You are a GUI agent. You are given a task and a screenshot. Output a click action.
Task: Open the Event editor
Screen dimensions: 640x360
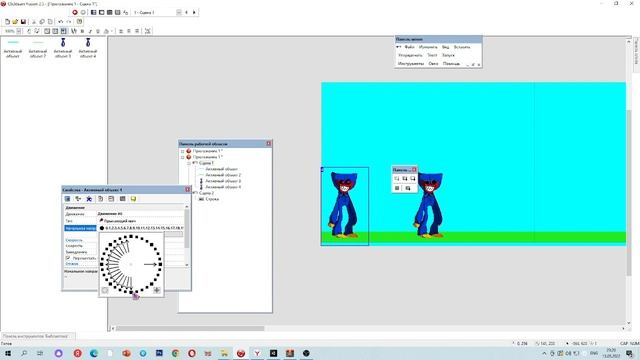[109, 12]
